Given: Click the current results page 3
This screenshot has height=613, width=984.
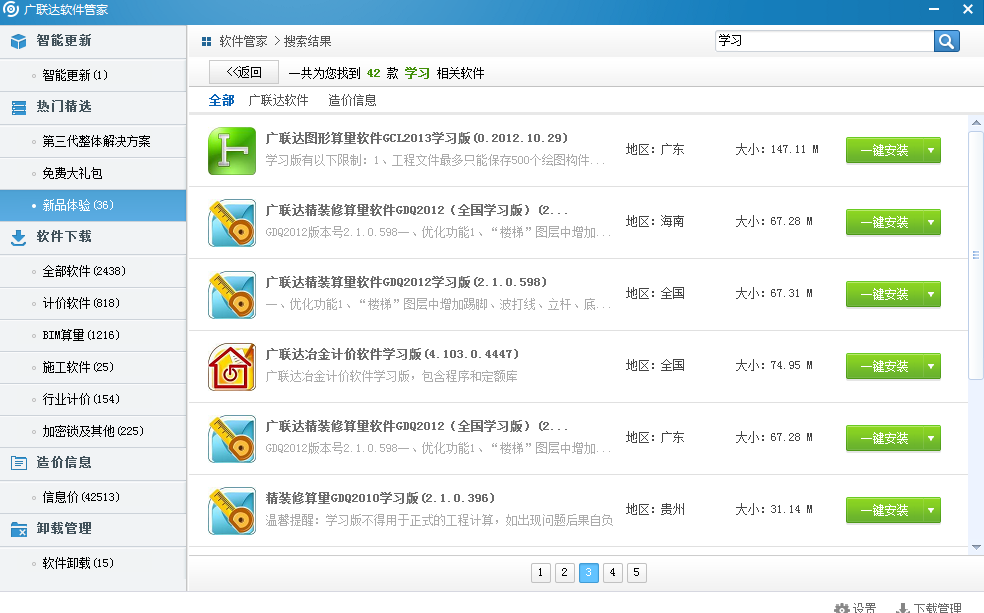Looking at the screenshot, I should [589, 572].
